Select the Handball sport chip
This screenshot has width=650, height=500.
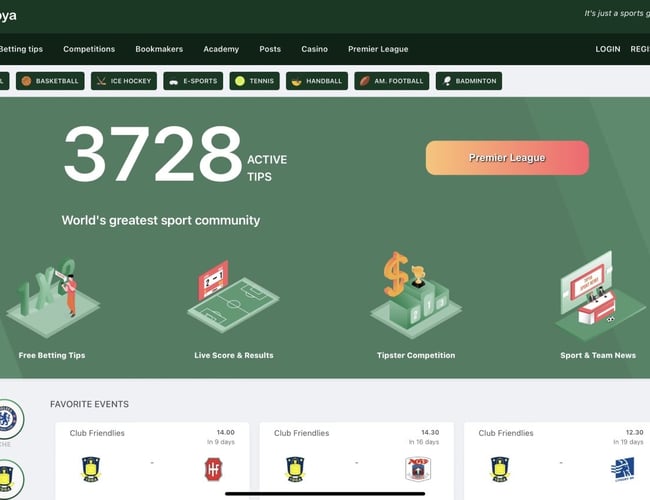click(x=317, y=81)
